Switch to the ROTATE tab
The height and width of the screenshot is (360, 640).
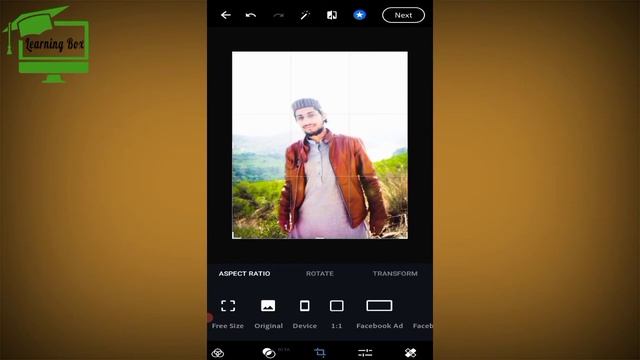coord(320,273)
